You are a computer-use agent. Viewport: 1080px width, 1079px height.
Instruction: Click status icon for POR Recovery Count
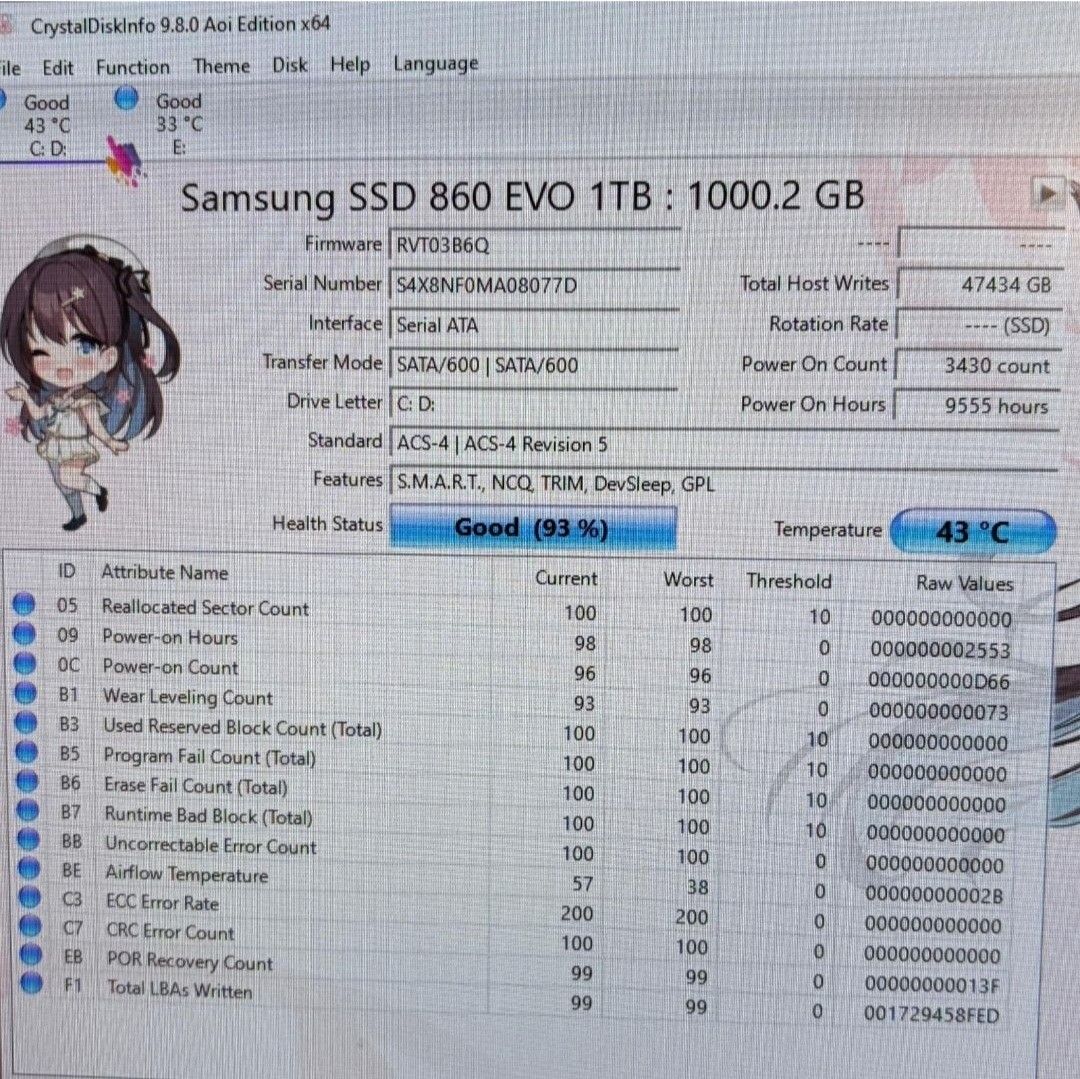[x=31, y=954]
